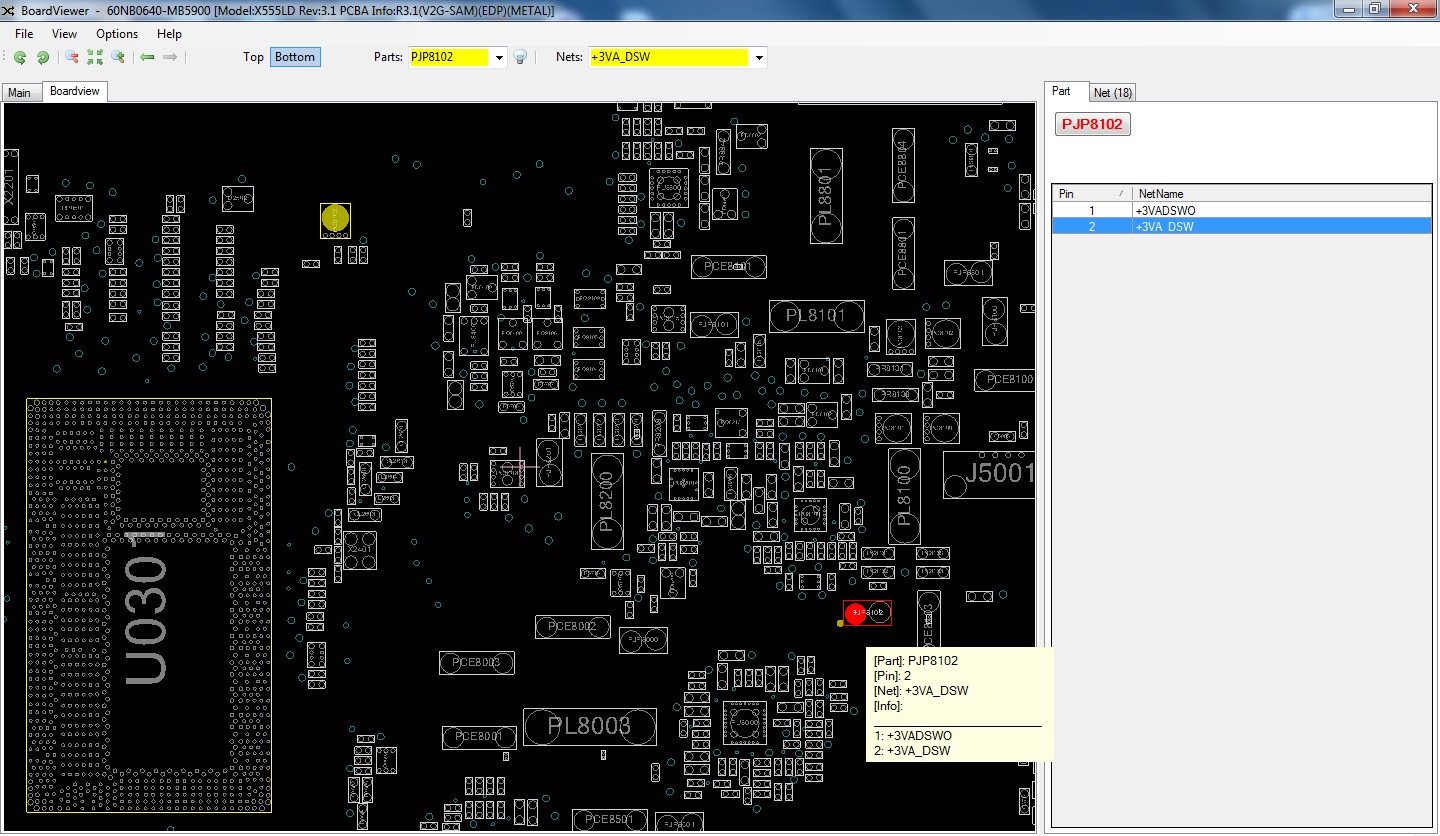Expand the Nets dropdown arrow
Screen dimensions: 1440x836
(x=760, y=57)
